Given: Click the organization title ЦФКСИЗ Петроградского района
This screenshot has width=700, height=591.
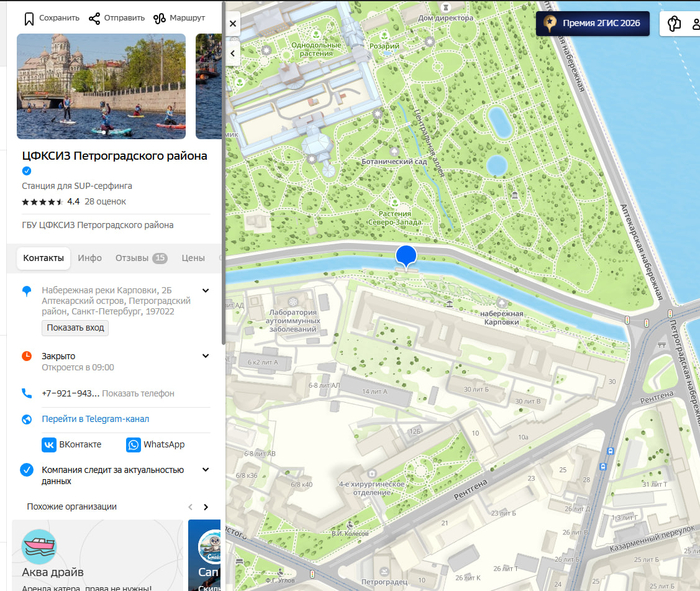Looking at the screenshot, I should point(115,156).
